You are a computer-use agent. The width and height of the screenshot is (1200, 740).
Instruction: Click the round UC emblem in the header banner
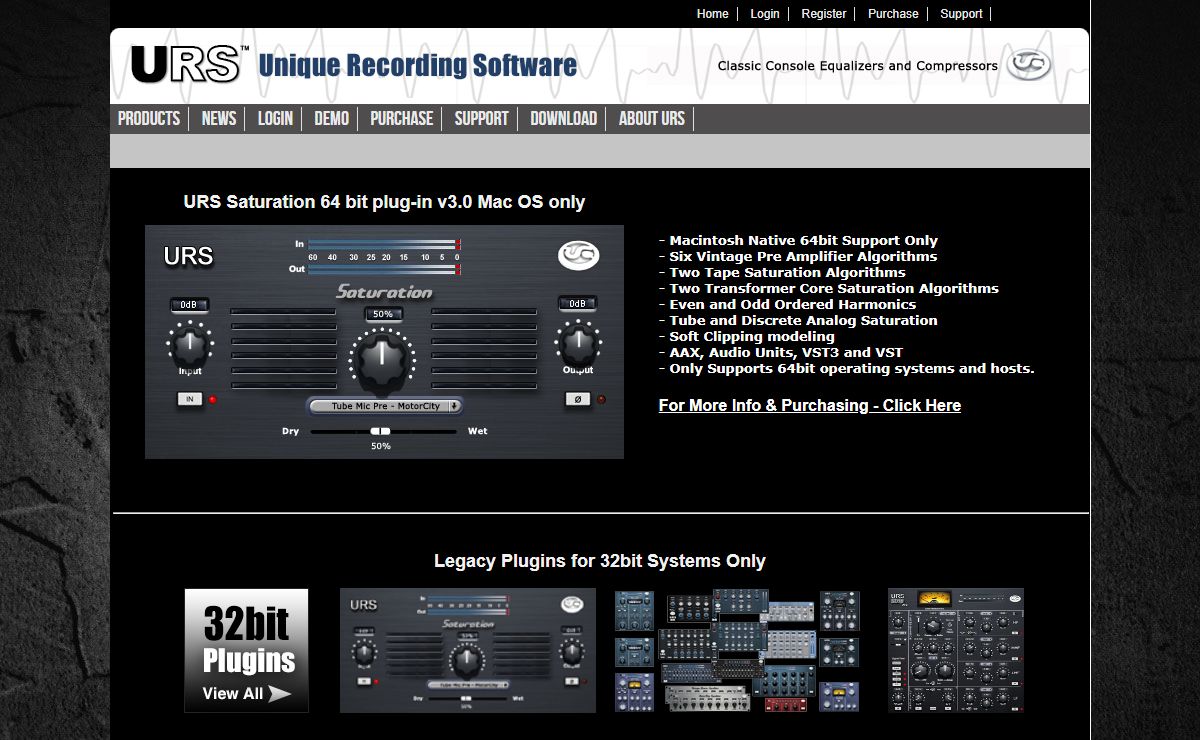point(1028,65)
